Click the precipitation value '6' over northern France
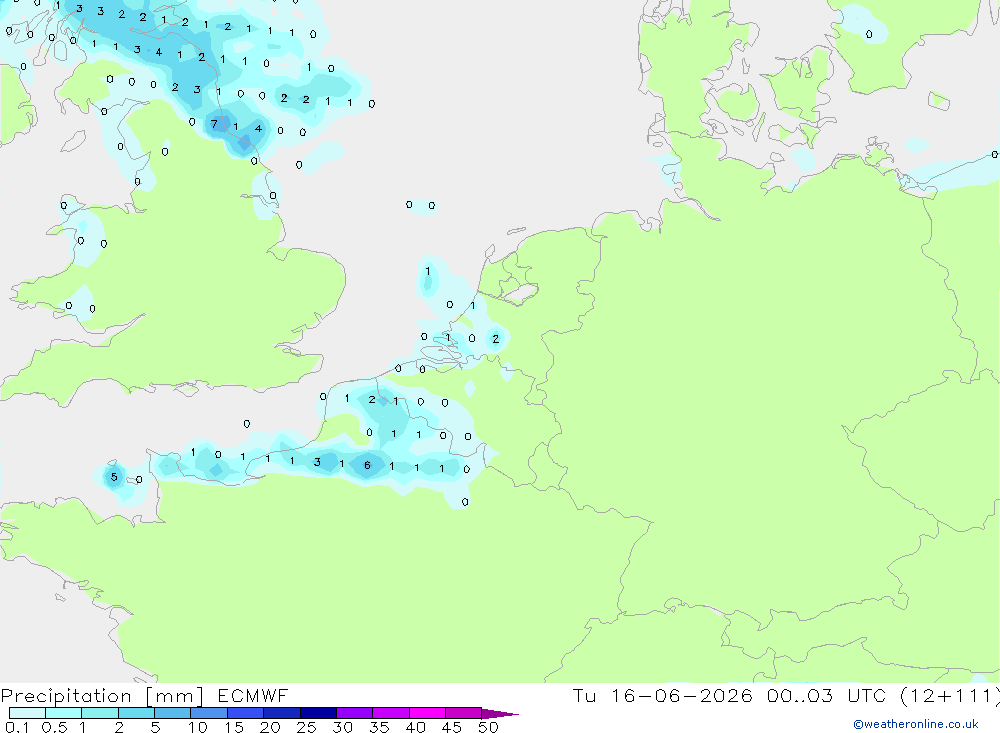 (367, 465)
